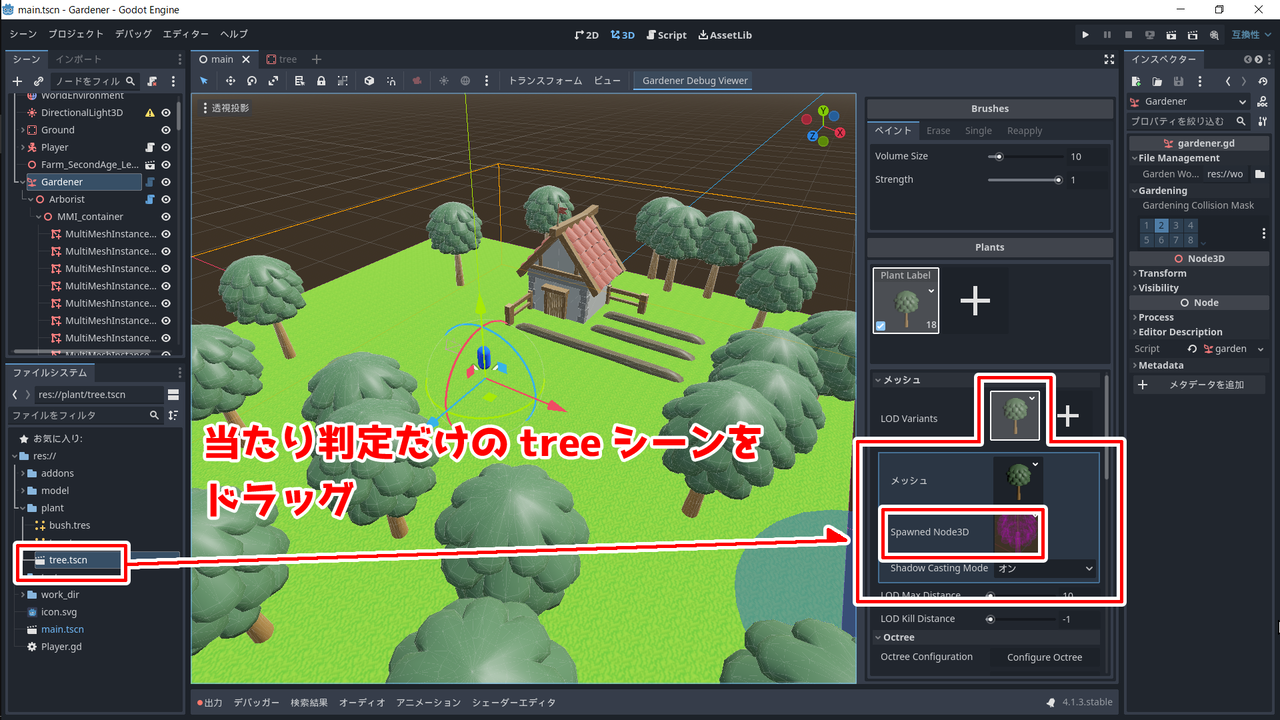Click the list selectable nodes tool
Image resolution: width=1280 pixels, height=720 pixels.
tap(299, 81)
